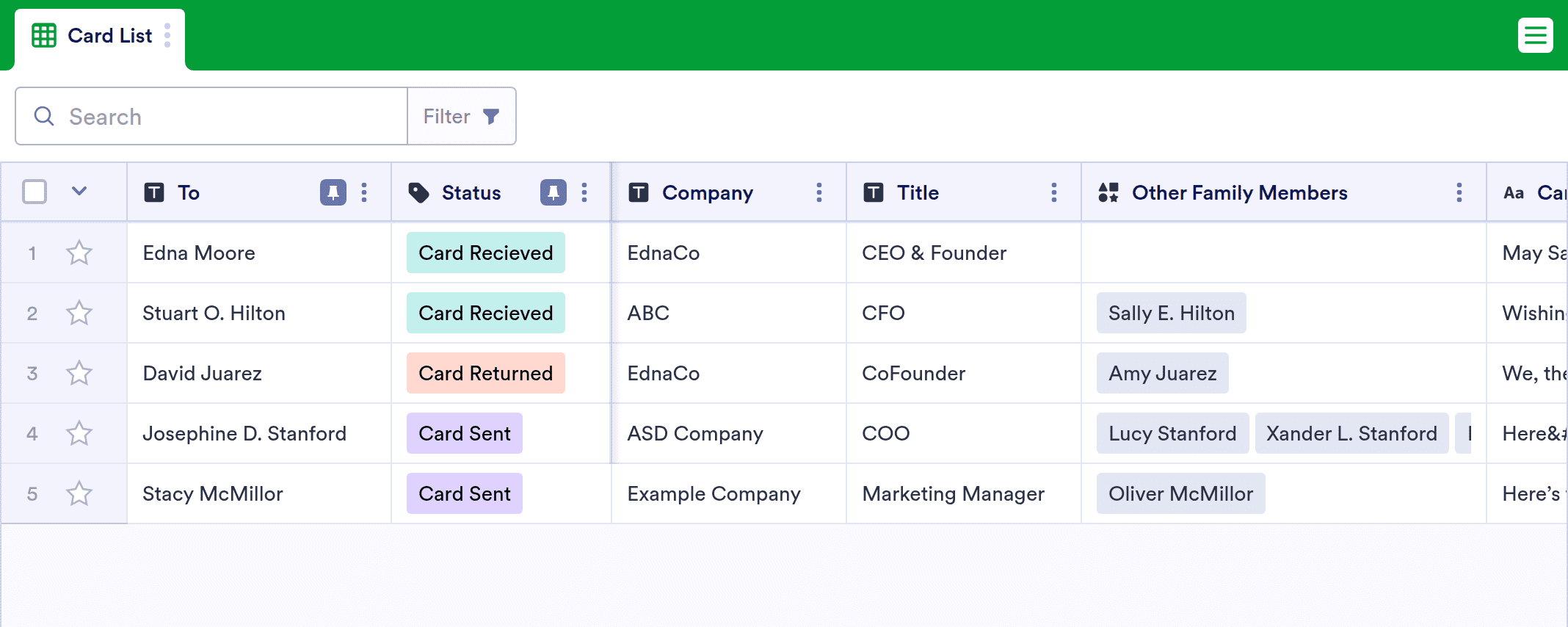Viewport: 1568px width, 627px height.
Task: Click the pin icon on To column
Action: click(333, 192)
